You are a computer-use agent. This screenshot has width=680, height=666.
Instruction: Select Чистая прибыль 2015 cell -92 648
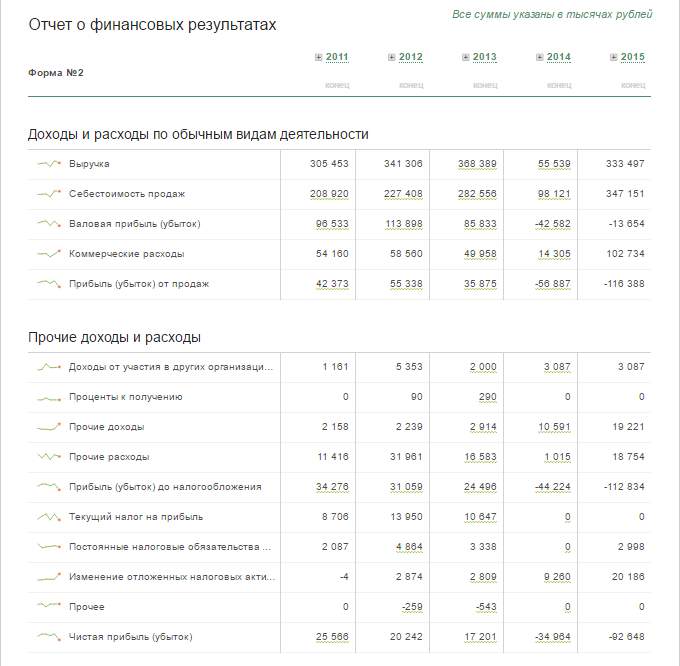[x=627, y=637]
